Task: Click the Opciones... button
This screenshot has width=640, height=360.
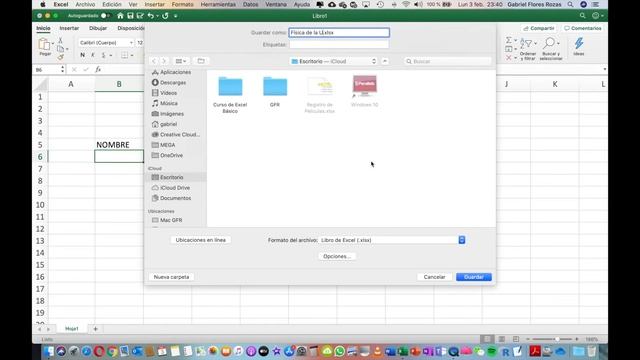Action: click(337, 256)
